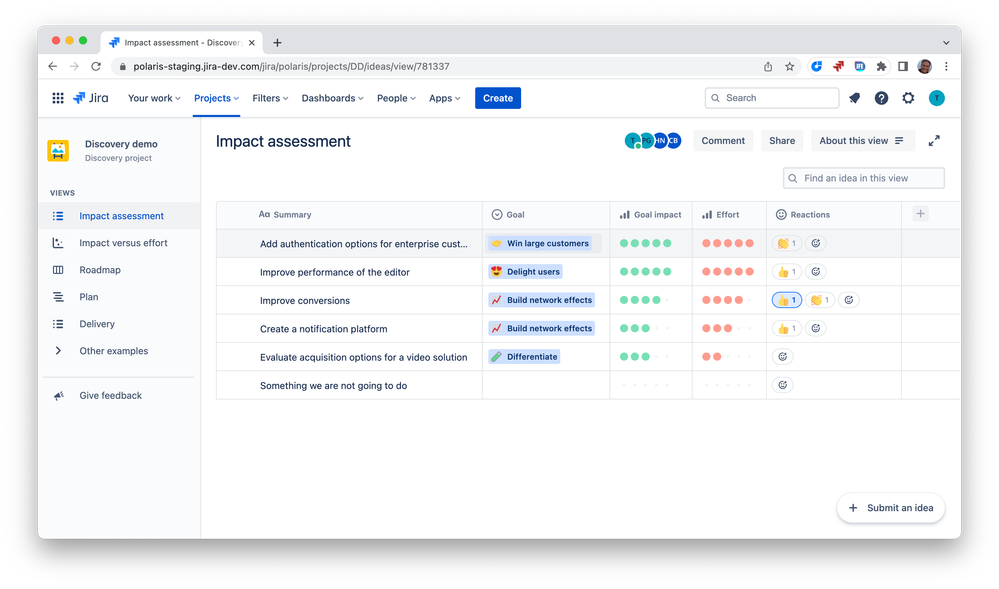Viewport: 999px width, 589px height.
Task: Click the Comment button
Action: pyautogui.click(x=723, y=141)
